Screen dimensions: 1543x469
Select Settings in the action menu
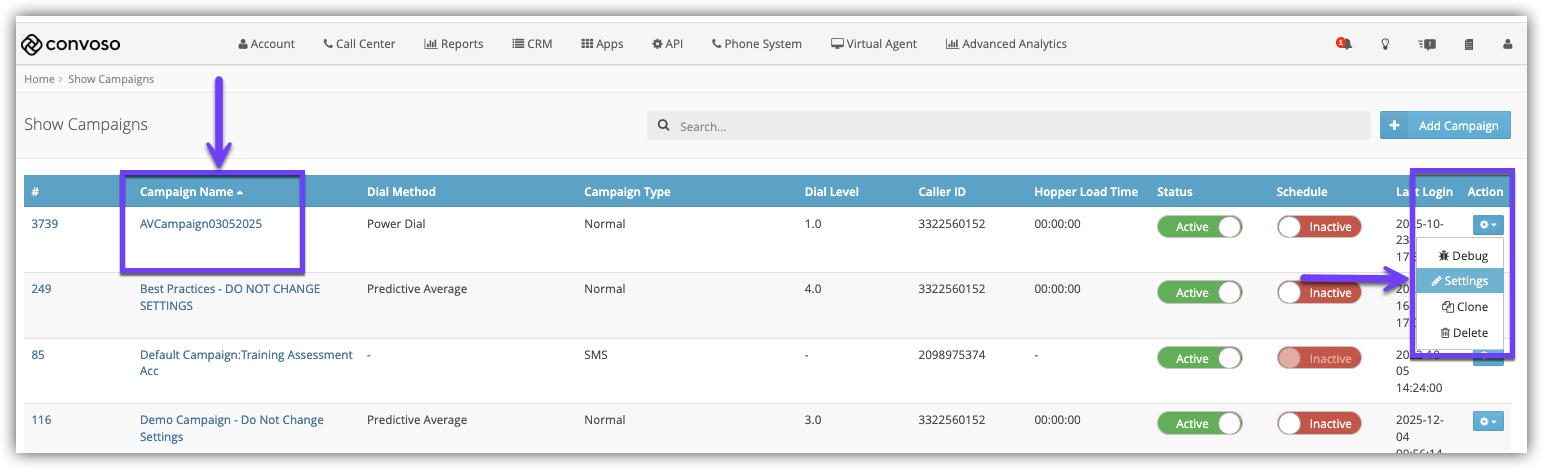[1459, 282]
